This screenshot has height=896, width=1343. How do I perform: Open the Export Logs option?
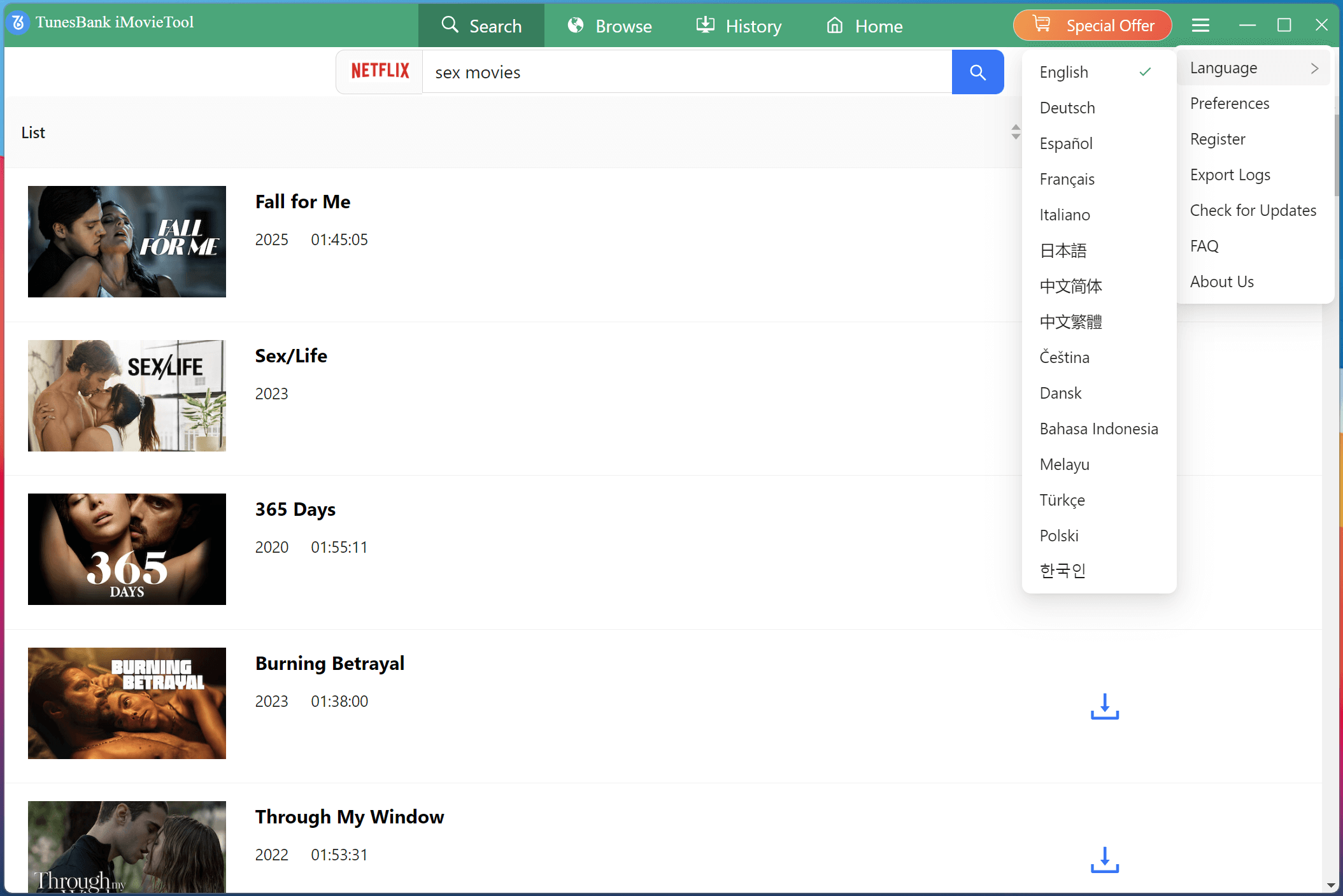(1230, 174)
